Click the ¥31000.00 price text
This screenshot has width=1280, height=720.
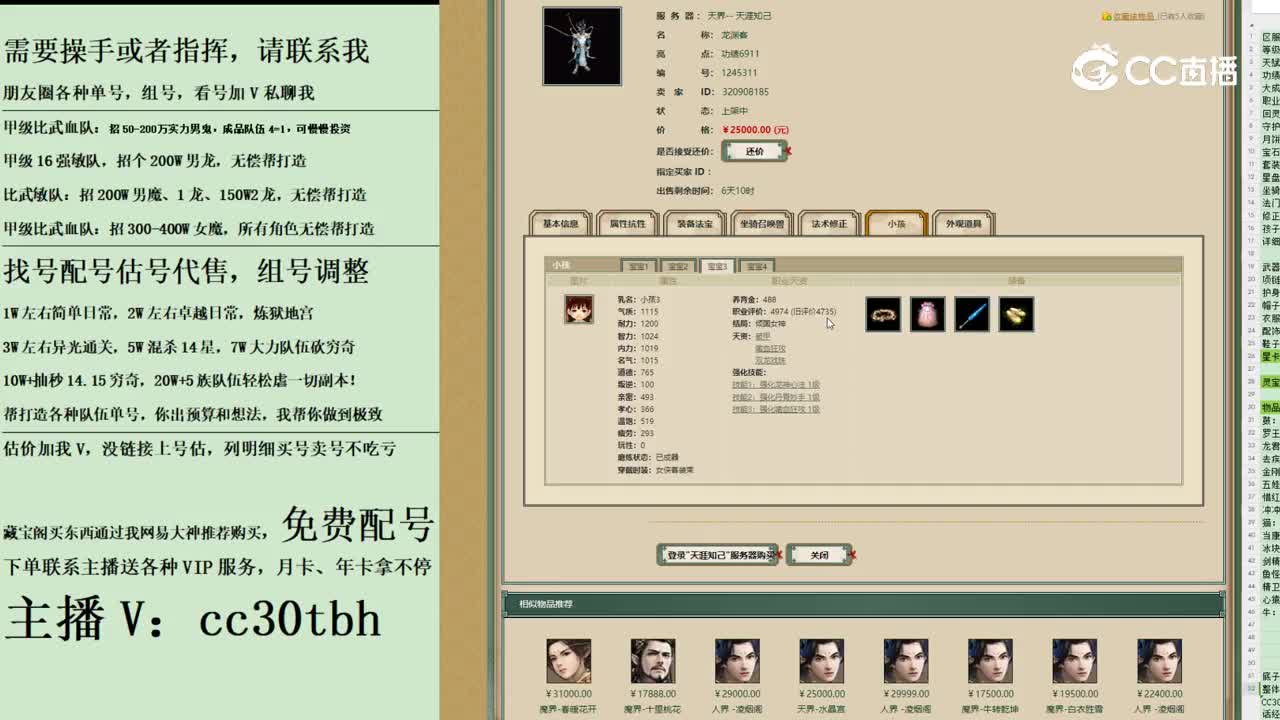[568, 694]
